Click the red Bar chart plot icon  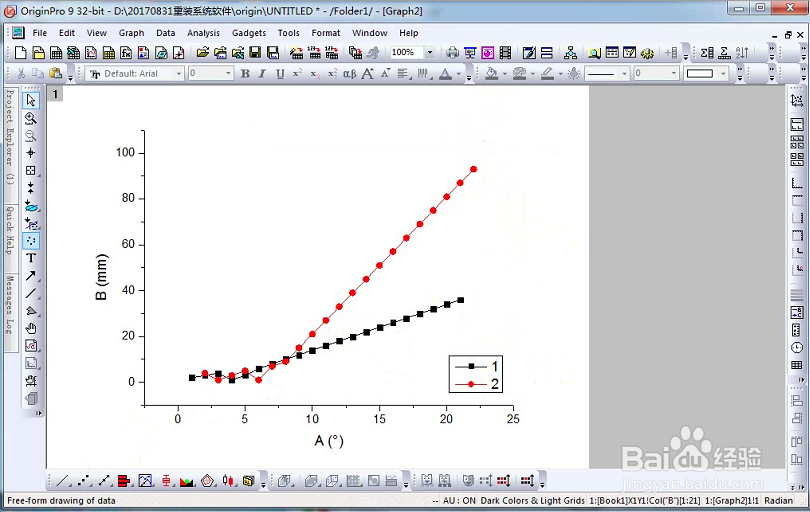(x=124, y=481)
